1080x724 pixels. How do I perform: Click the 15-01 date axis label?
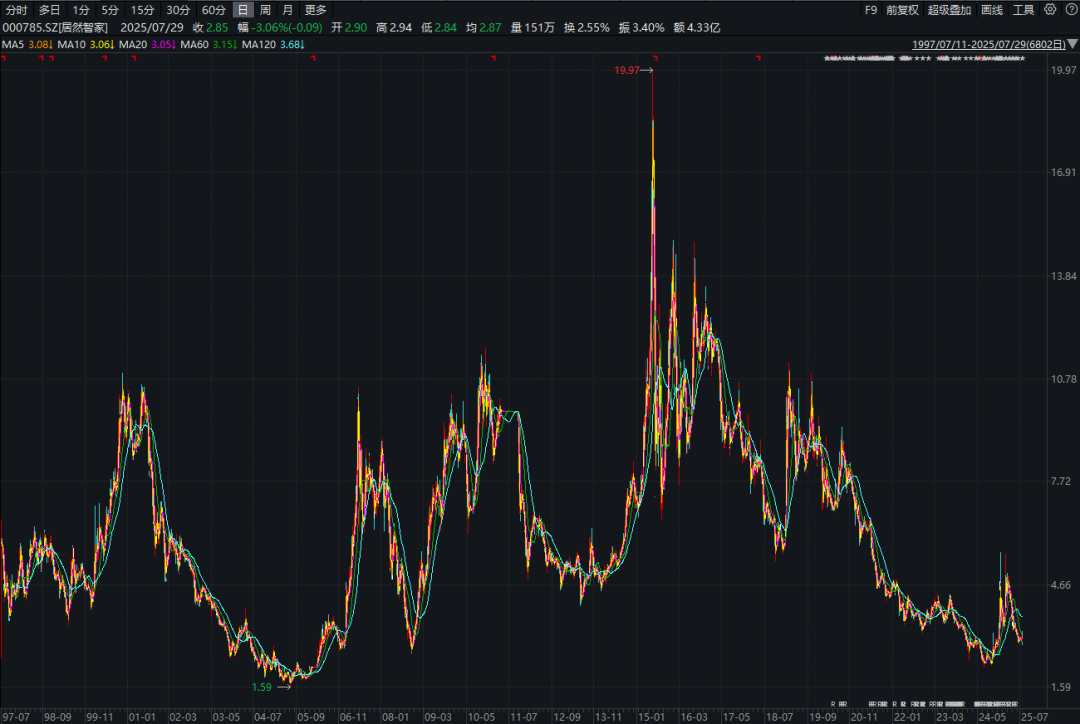(651, 717)
